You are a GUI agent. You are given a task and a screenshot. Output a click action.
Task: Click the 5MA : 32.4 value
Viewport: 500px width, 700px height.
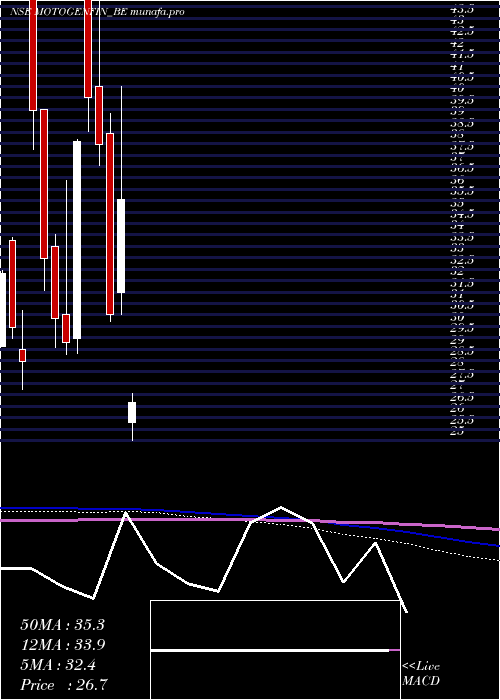pos(58,665)
